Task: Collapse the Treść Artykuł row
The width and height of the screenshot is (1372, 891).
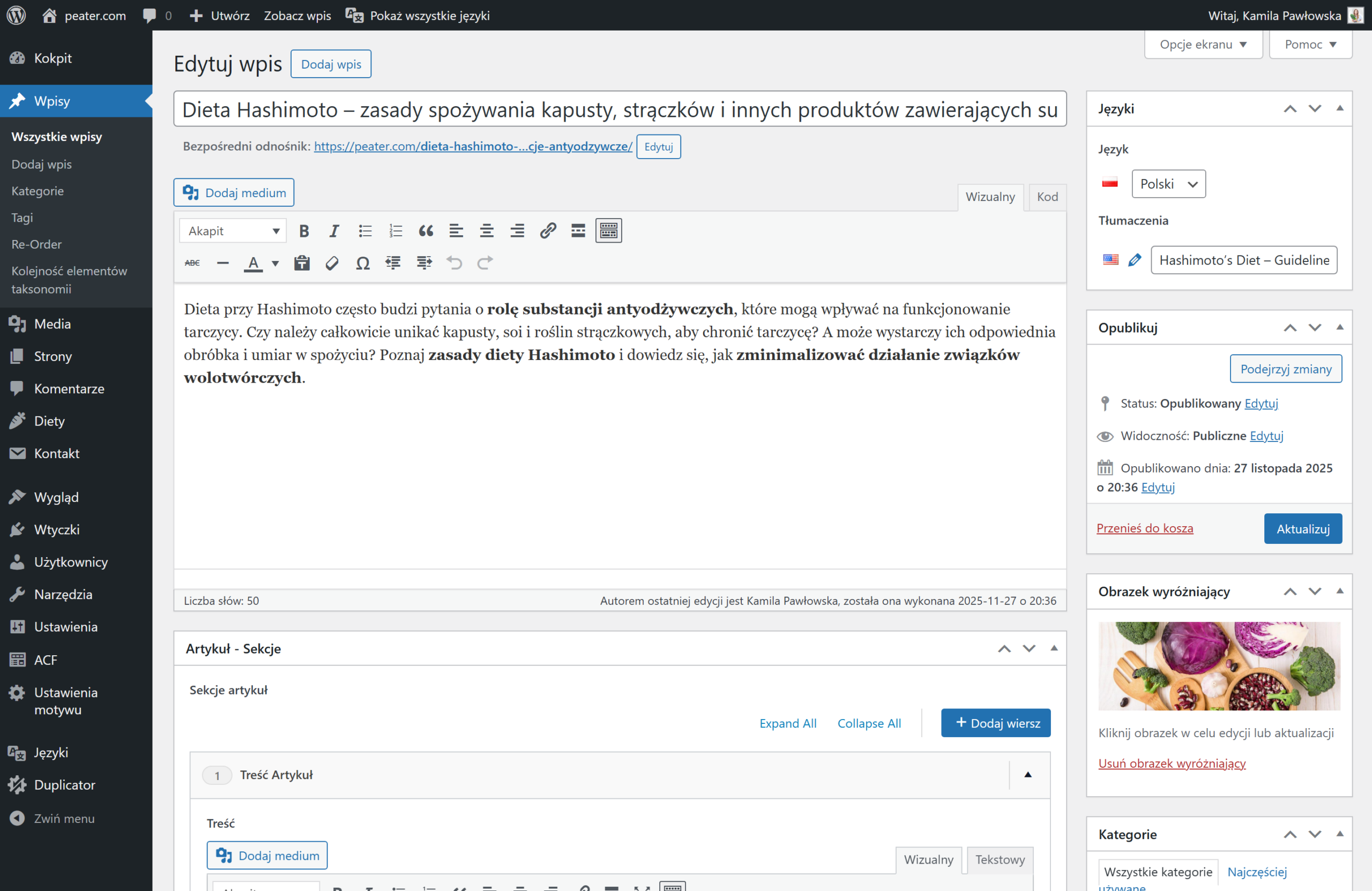Action: [1027, 775]
